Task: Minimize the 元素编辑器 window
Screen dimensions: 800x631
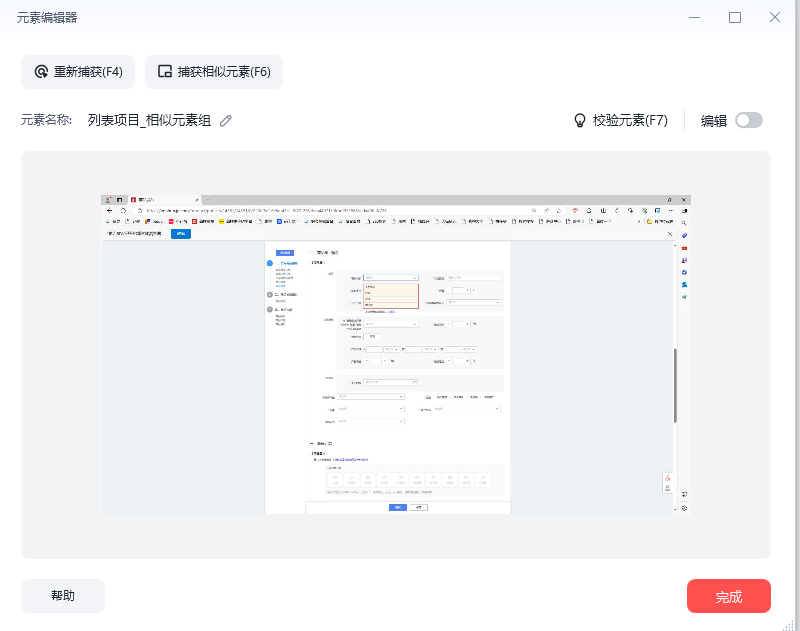Action: [x=695, y=17]
